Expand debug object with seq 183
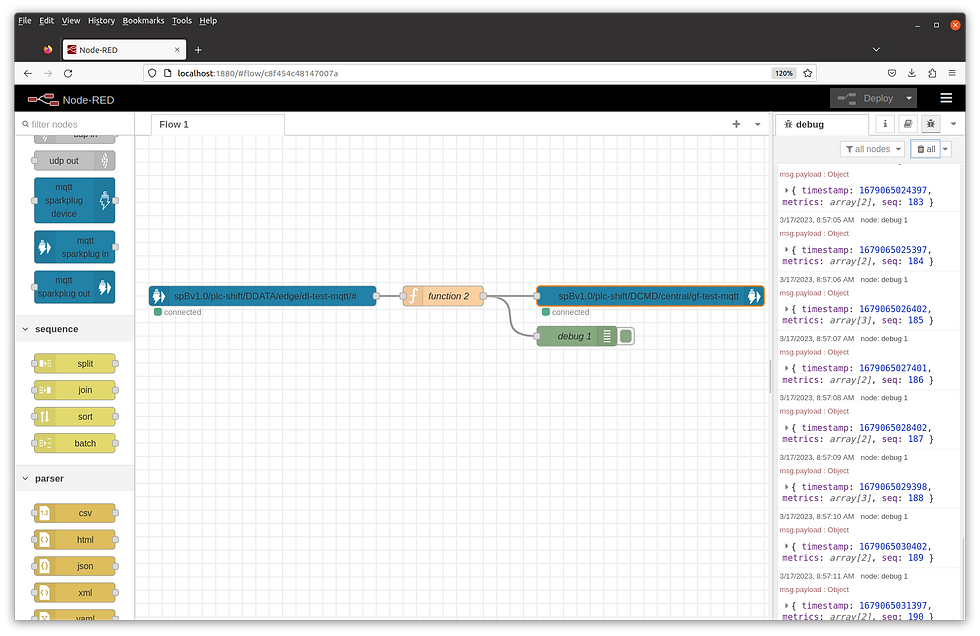The image size is (980, 636). (786, 190)
